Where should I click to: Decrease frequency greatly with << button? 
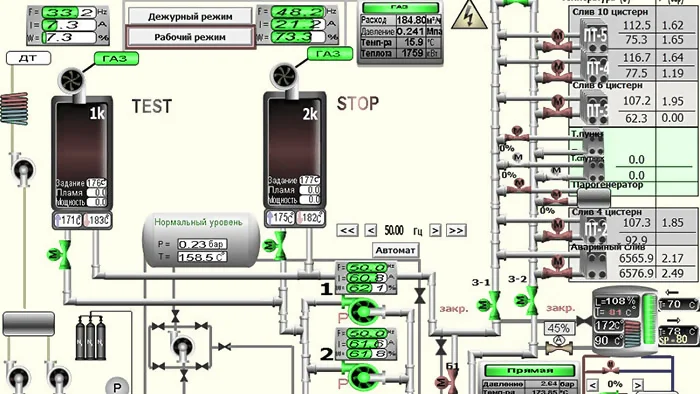tap(347, 230)
